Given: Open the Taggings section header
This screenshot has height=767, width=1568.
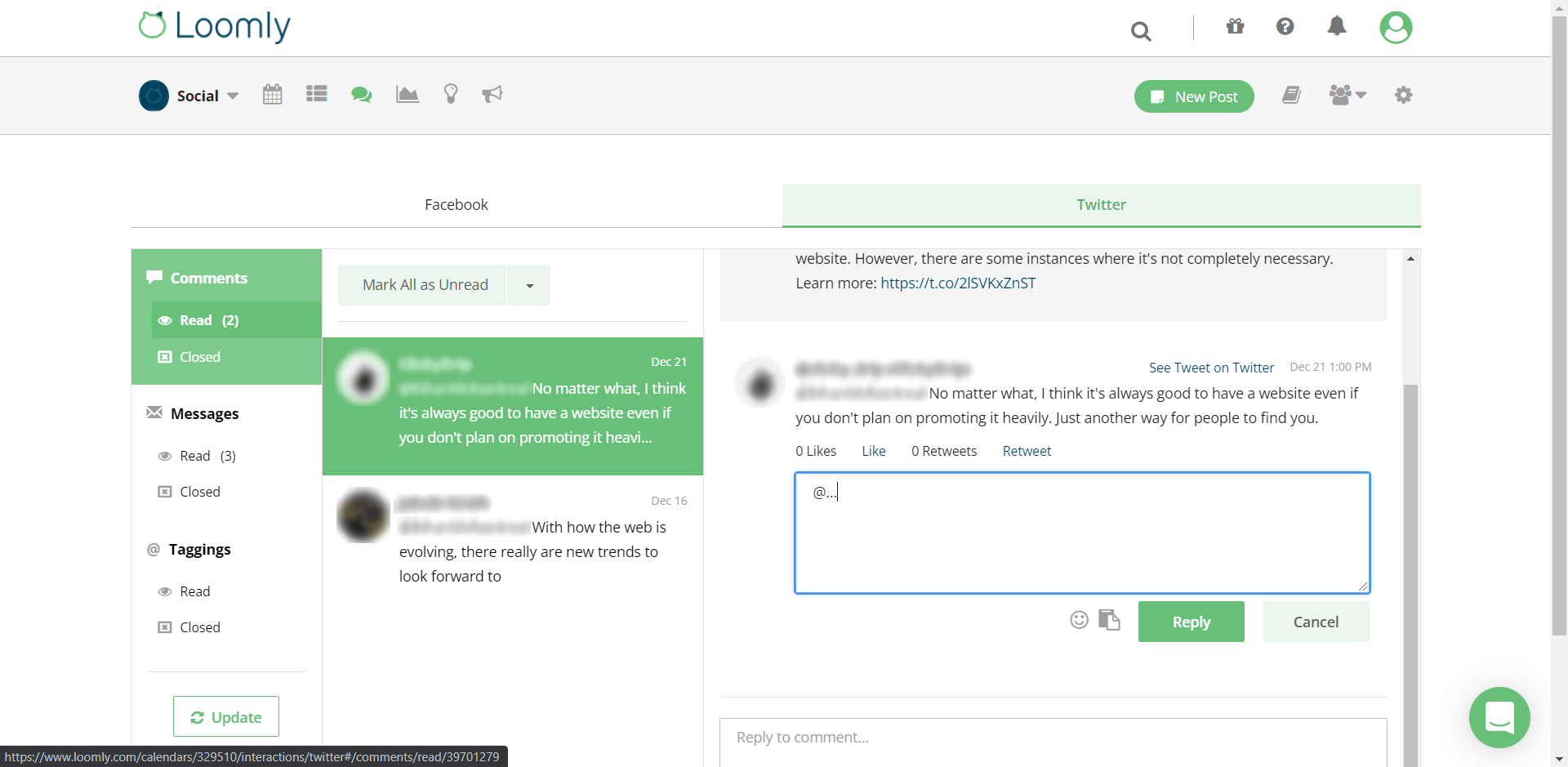Looking at the screenshot, I should pyautogui.click(x=199, y=549).
